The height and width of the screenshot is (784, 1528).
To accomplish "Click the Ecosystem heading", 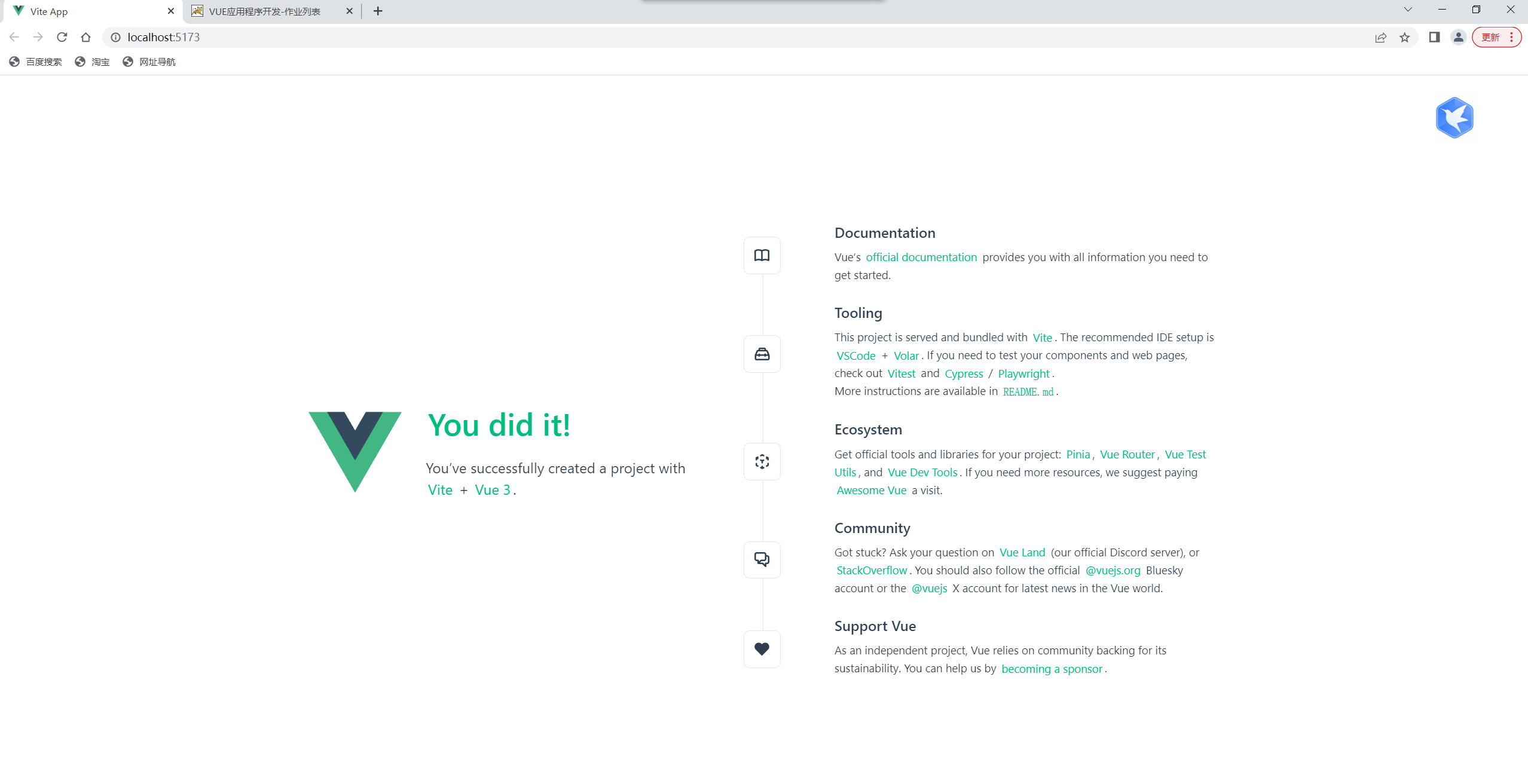I will point(868,429).
